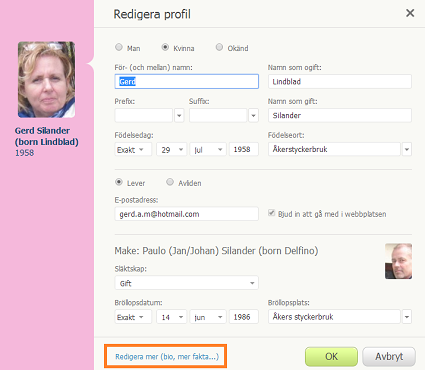Click the 1958 year under profile name
Screen dimensions: 425x370
(x=24, y=153)
